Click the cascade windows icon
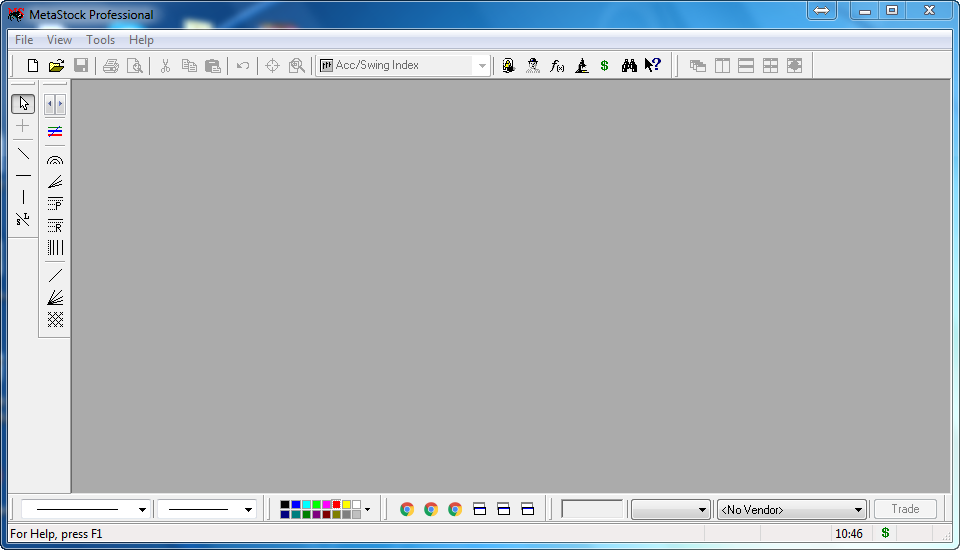Screen dimensions: 960x550 pyautogui.click(x=697, y=66)
